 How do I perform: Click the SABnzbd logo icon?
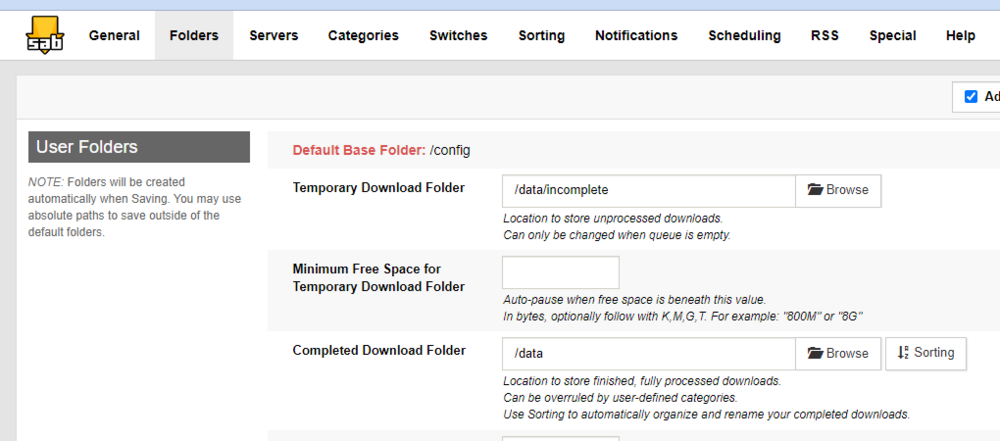[x=45, y=35]
